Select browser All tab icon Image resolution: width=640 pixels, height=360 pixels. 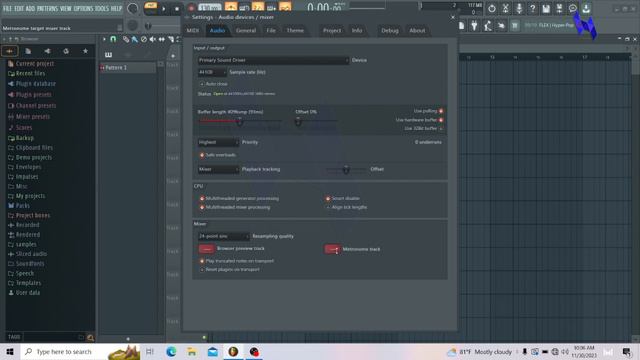(10, 51)
